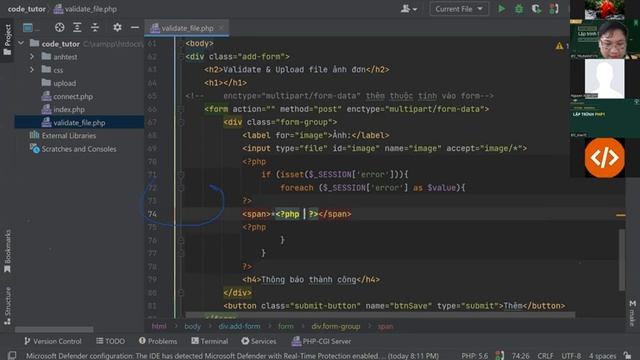640x360 pixels.
Task: Open the Current File run configuration dropdown
Action: pyautogui.click(x=459, y=9)
